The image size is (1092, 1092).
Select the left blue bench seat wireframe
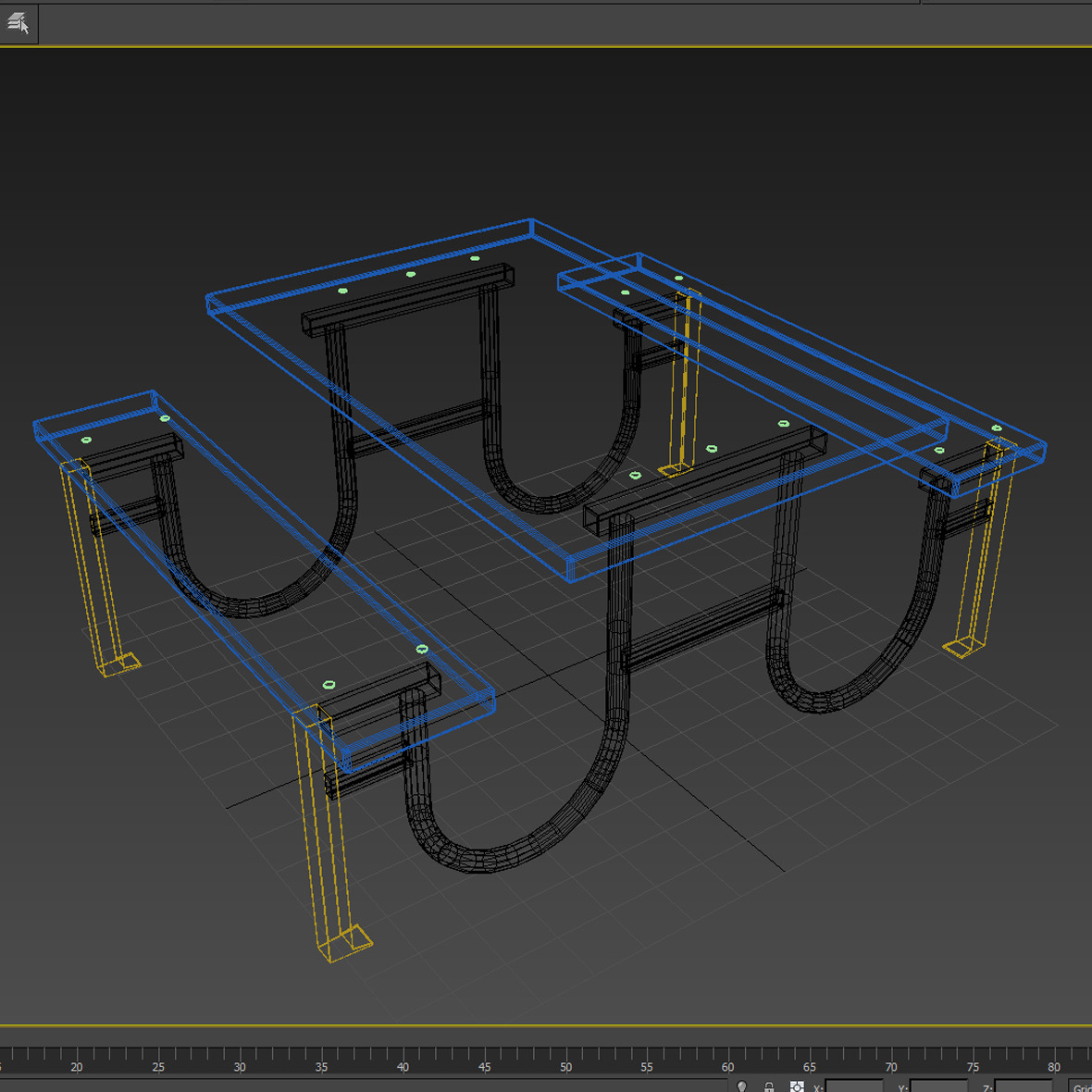[95, 407]
